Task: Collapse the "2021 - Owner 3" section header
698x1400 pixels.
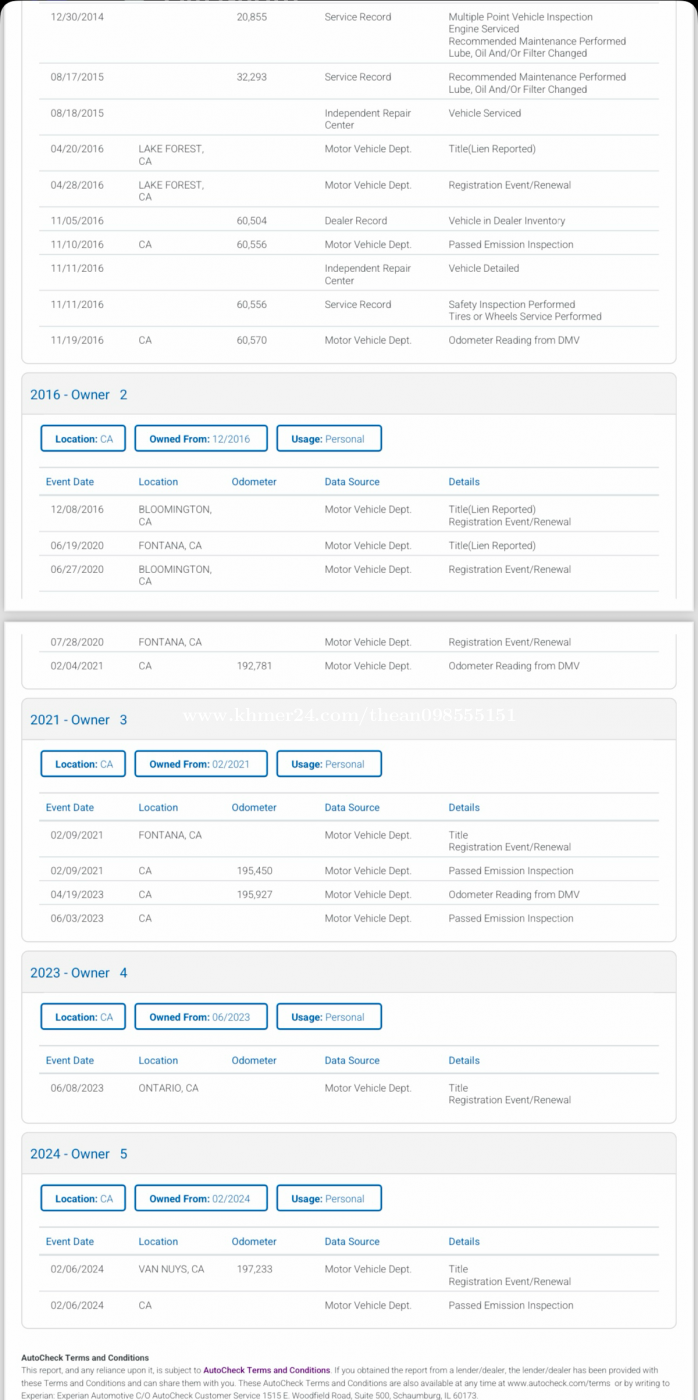Action: 79,720
